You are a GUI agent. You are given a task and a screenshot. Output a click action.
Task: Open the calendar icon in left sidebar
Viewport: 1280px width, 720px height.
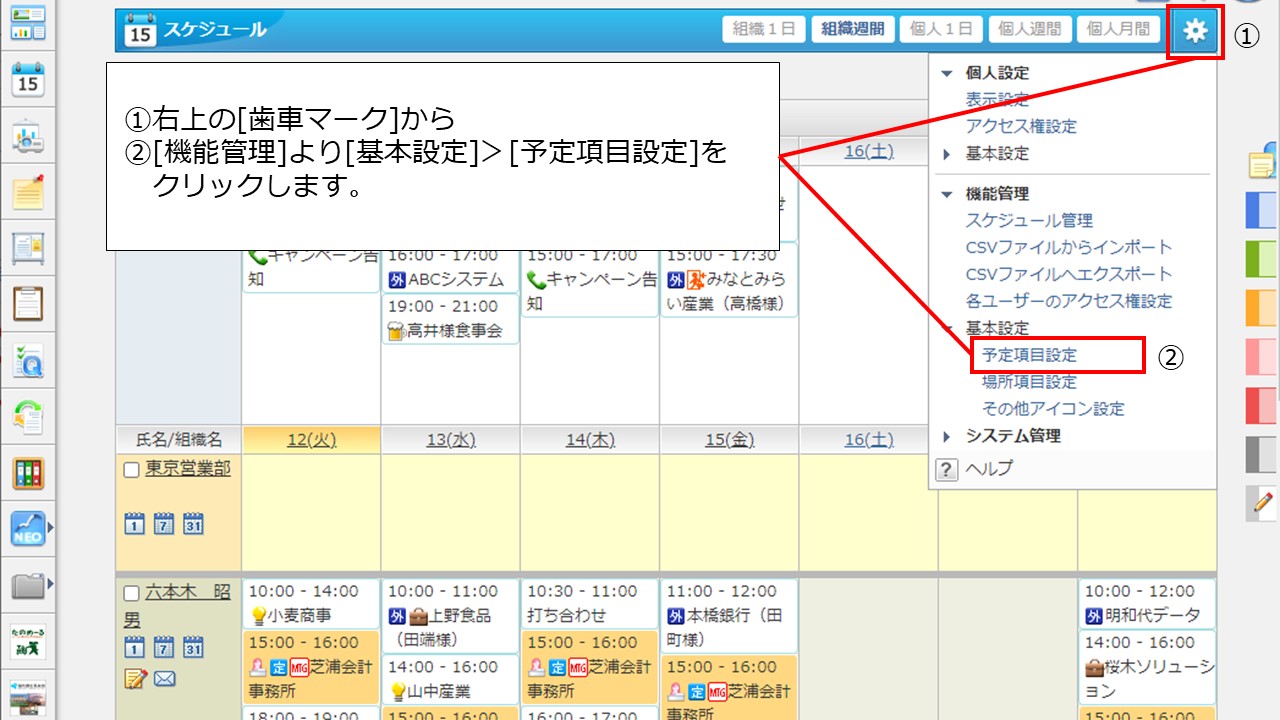[x=28, y=79]
